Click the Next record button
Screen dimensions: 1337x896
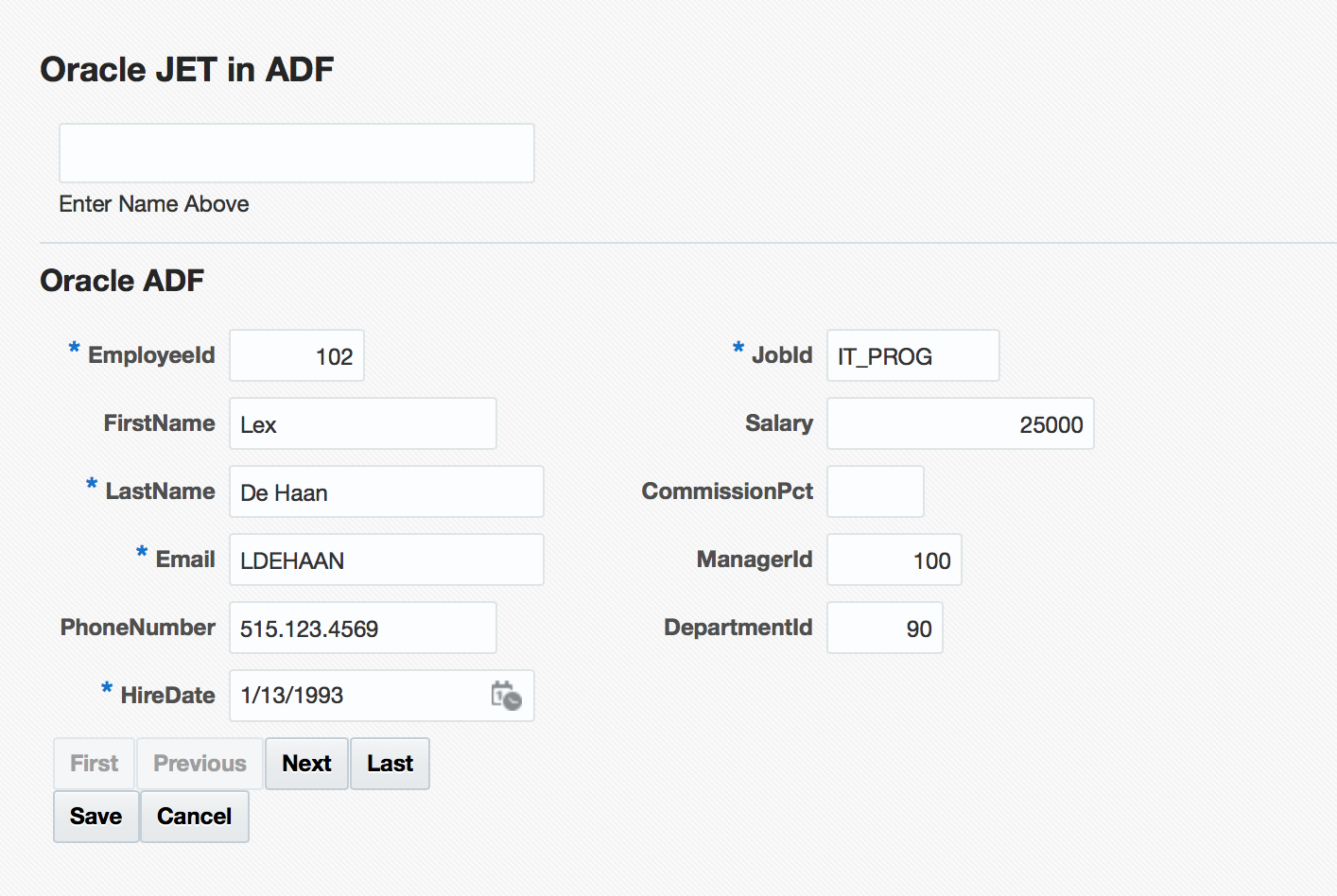tap(306, 764)
